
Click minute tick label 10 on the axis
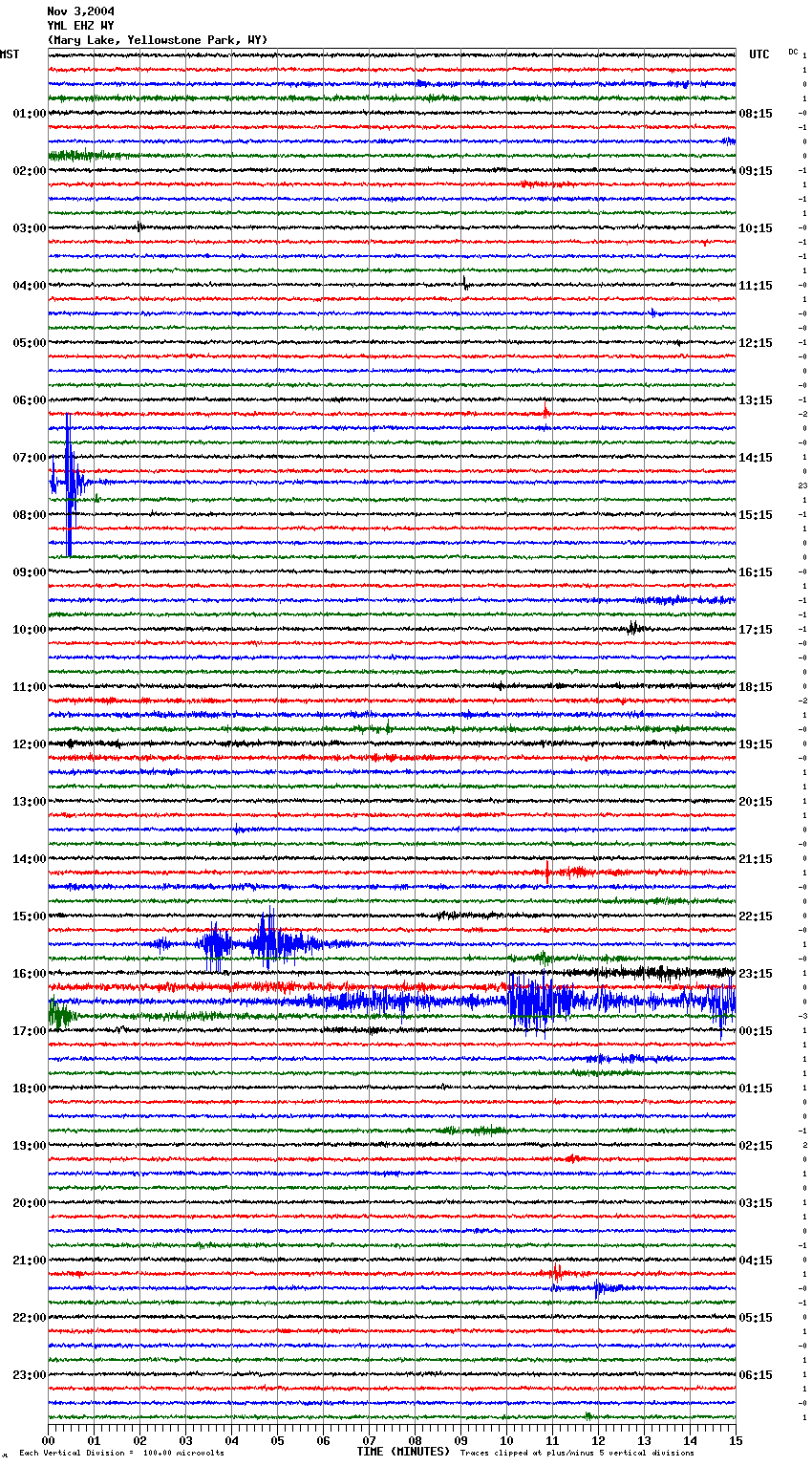coord(506,1440)
